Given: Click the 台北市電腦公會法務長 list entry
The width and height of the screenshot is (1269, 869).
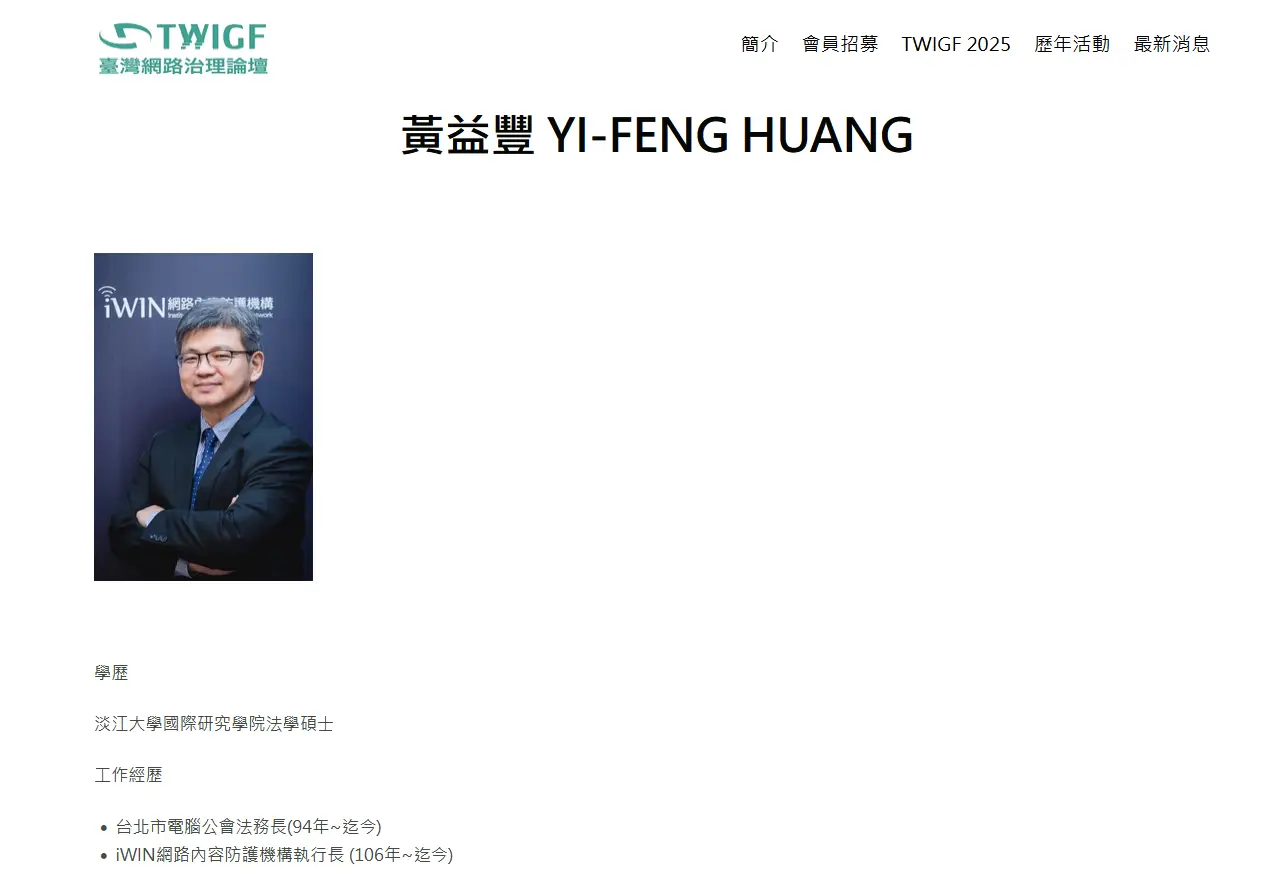Looking at the screenshot, I should pos(249,827).
